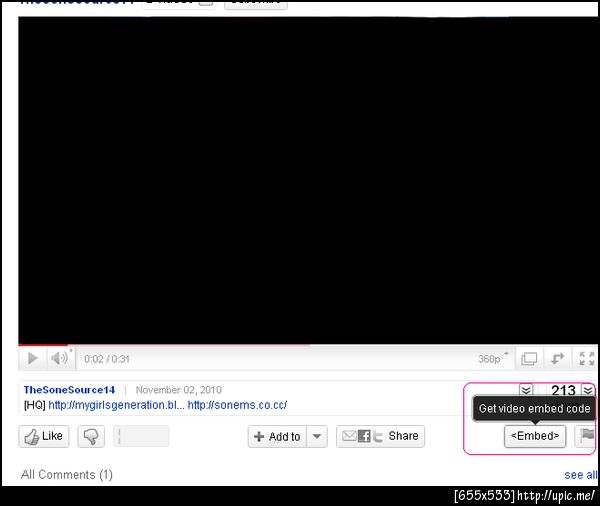The height and width of the screenshot is (506, 600).
Task: Click the black video frame
Action: [308, 180]
